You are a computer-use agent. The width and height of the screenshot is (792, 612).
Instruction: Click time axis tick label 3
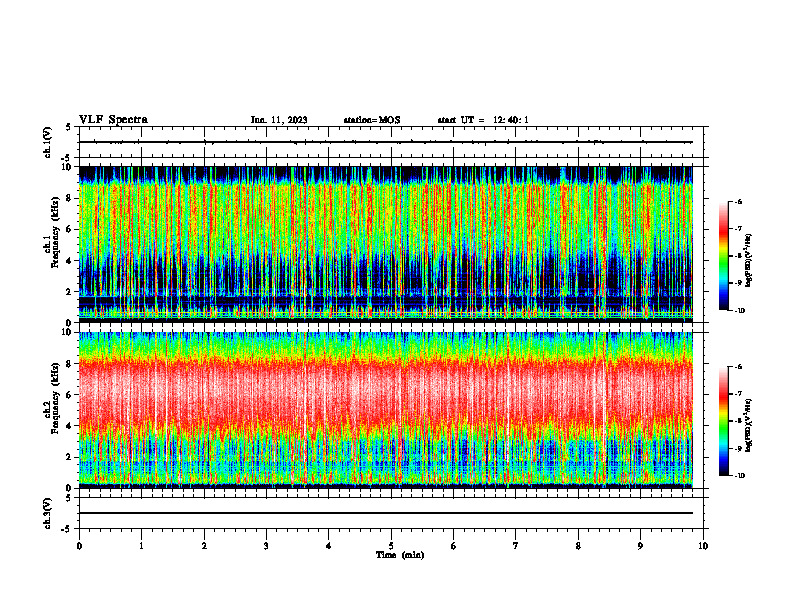tap(266, 546)
